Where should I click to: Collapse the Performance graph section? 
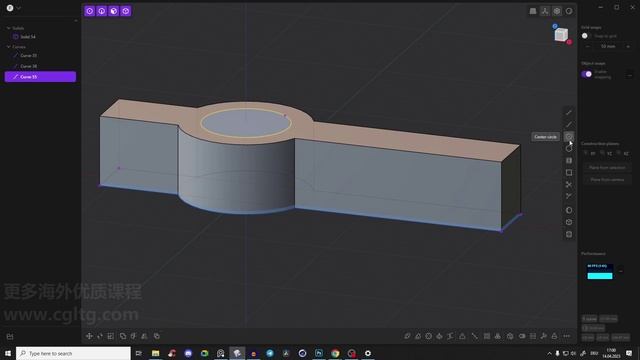click(x=621, y=271)
